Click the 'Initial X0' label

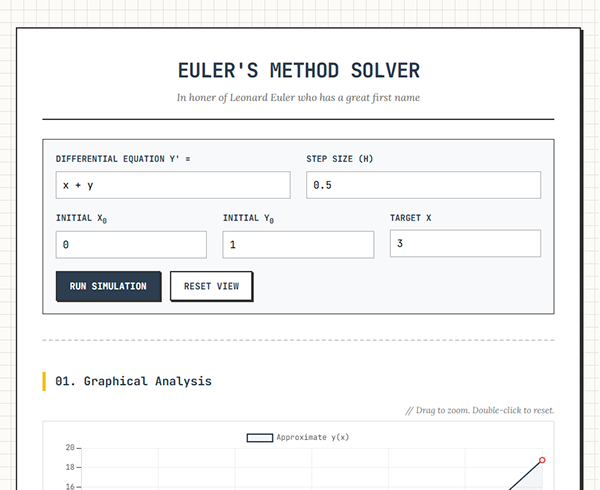click(x=82, y=218)
